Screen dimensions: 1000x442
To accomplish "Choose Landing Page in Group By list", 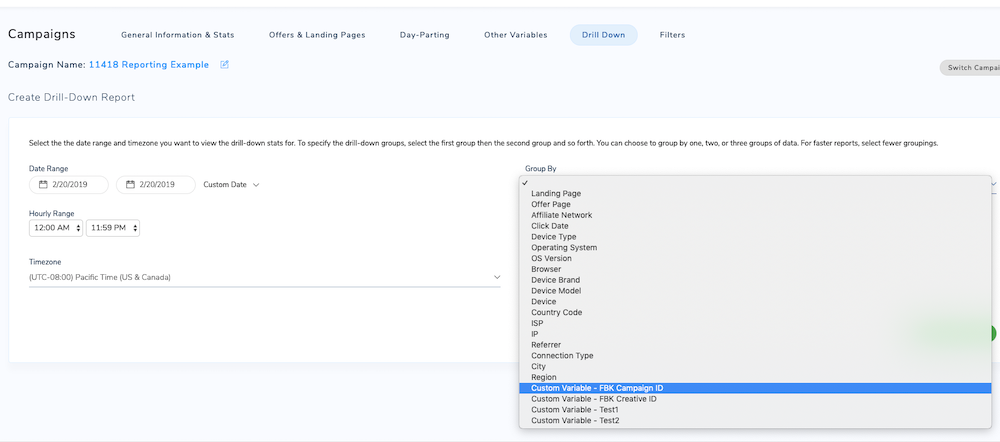I will (755, 193).
